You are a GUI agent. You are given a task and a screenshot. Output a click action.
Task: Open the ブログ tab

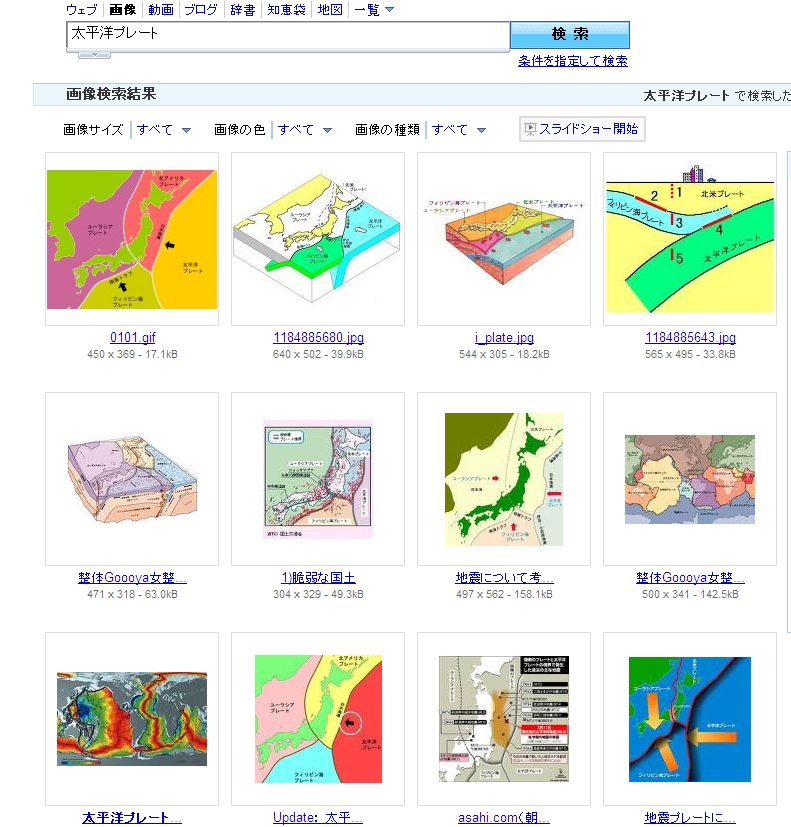pyautogui.click(x=201, y=9)
